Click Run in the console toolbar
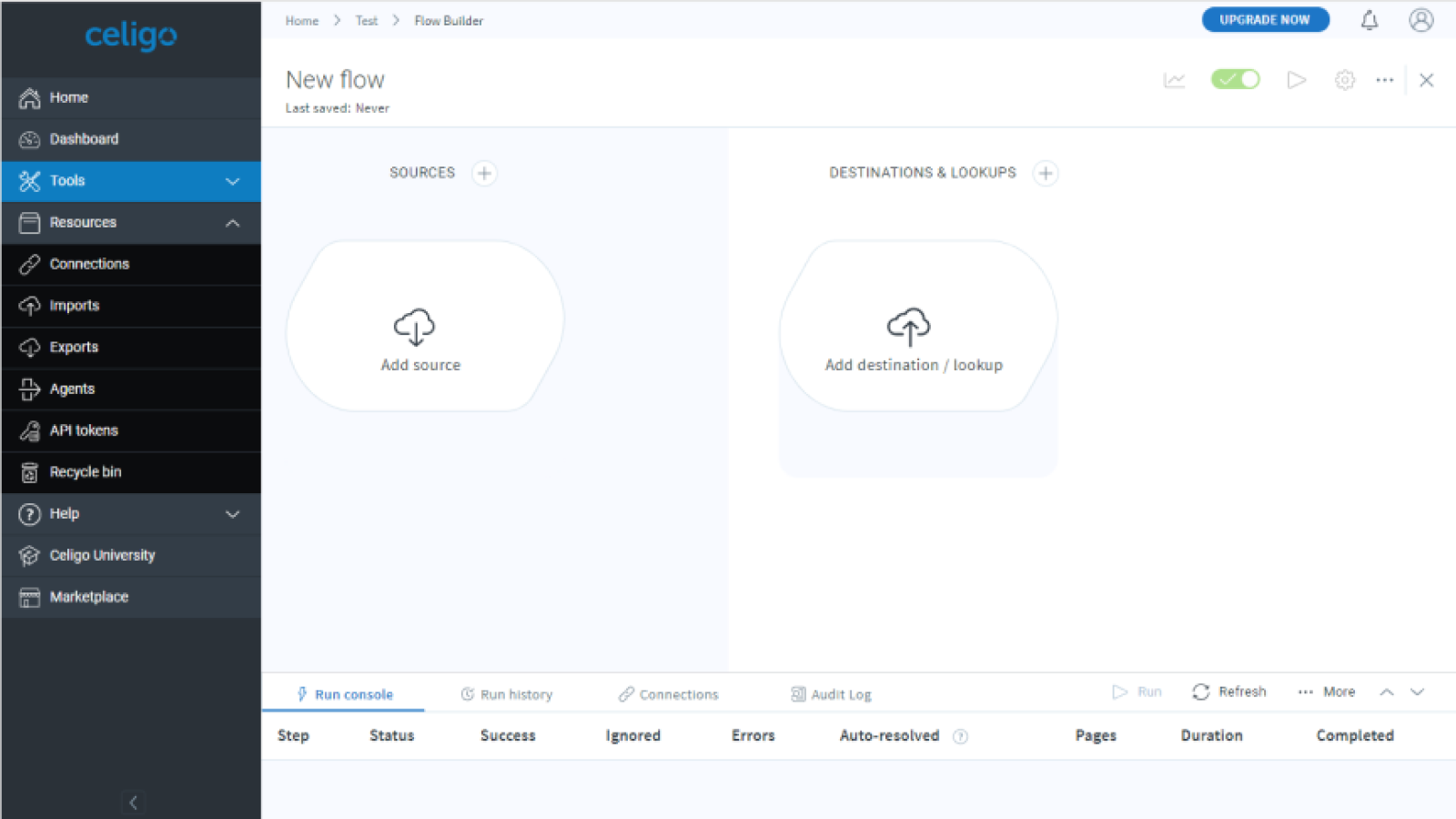Viewport: 1456px width, 819px height. pyautogui.click(x=1137, y=693)
